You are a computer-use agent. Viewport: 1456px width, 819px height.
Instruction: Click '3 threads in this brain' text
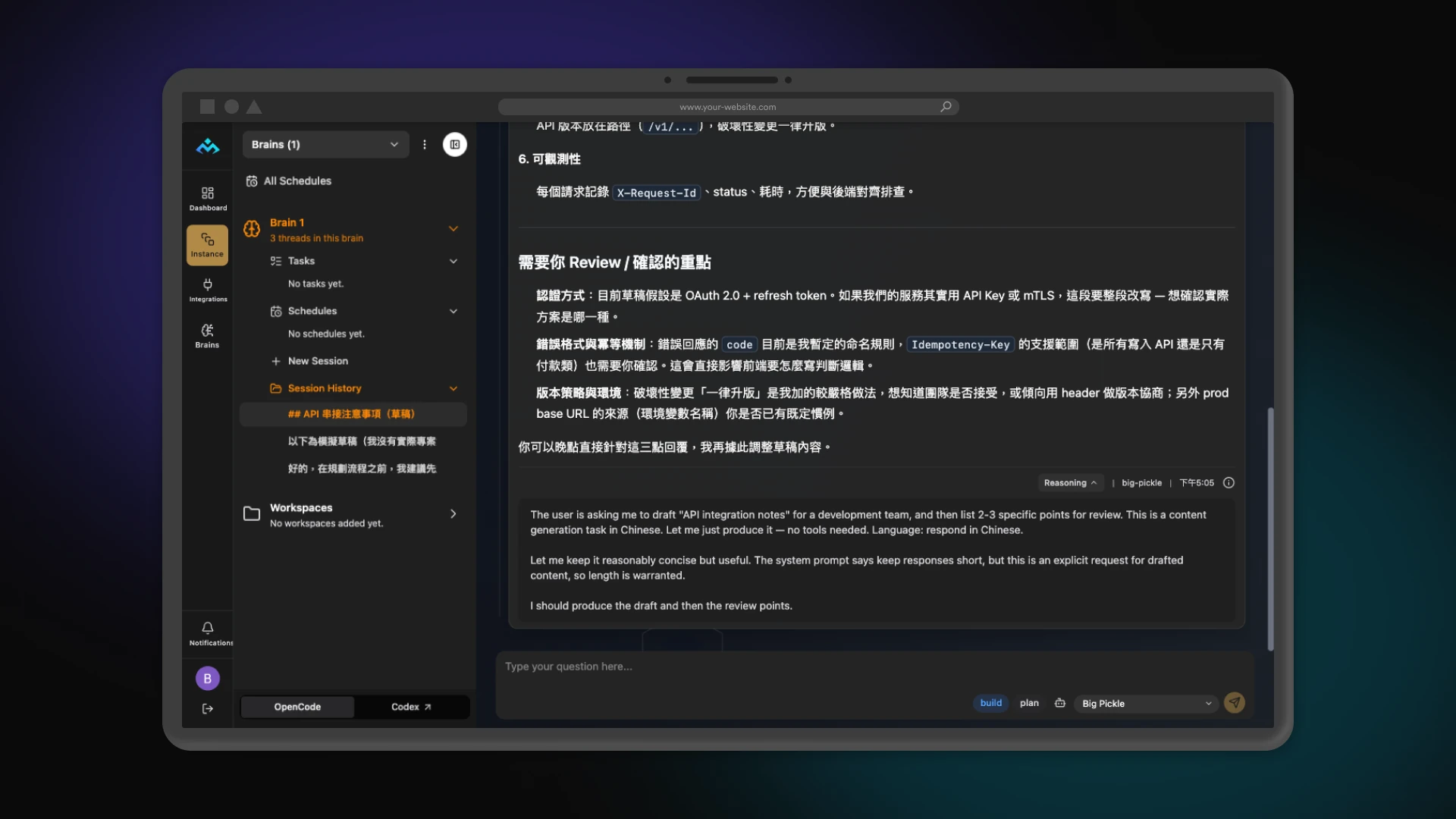click(316, 239)
